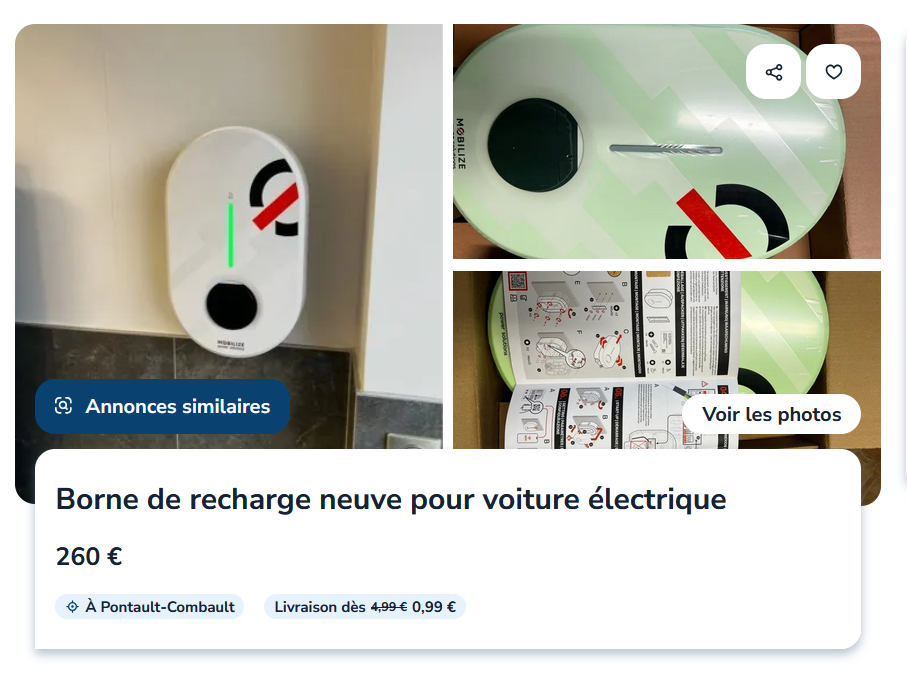
Task: Click the adjacent card edge at far right
Action: (905, 260)
